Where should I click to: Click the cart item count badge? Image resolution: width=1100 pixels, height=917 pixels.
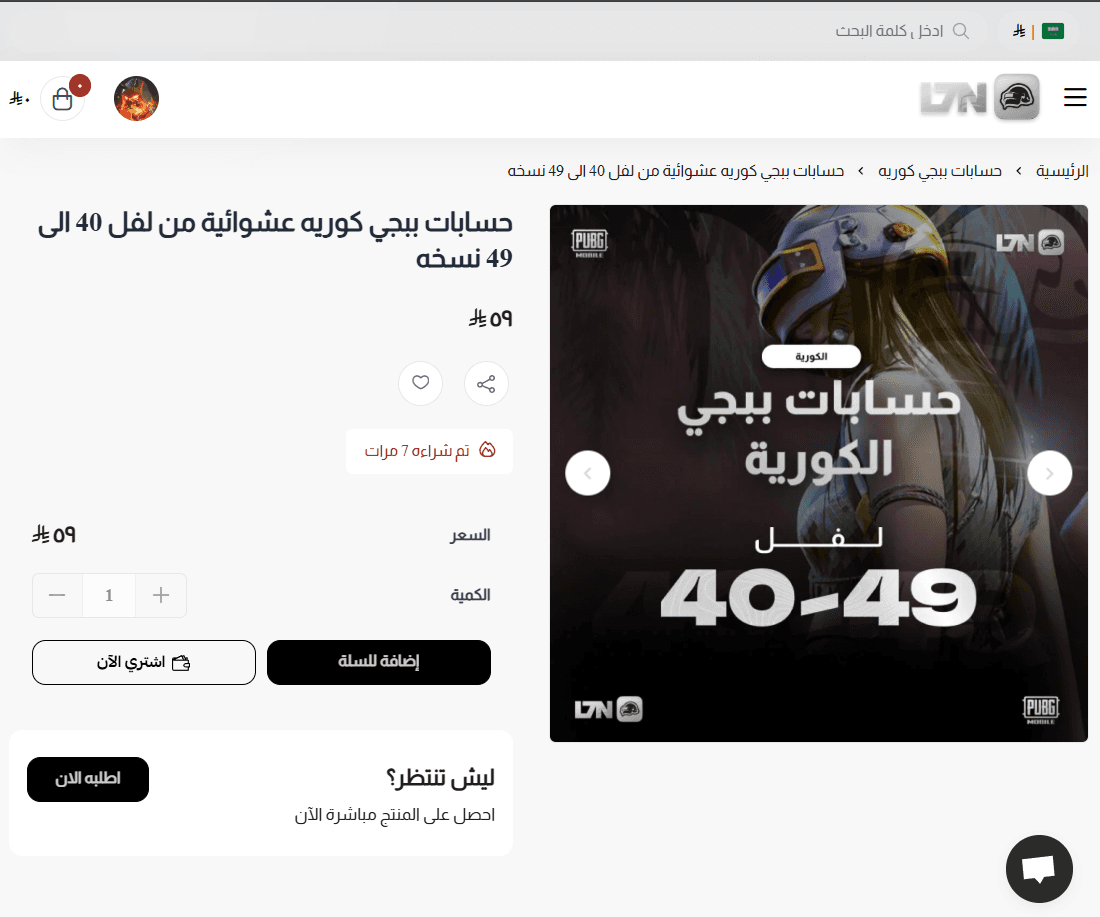[80, 86]
